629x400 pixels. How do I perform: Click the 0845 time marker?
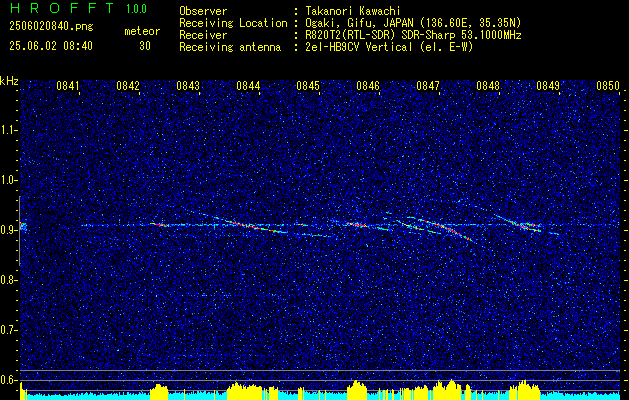(308, 86)
